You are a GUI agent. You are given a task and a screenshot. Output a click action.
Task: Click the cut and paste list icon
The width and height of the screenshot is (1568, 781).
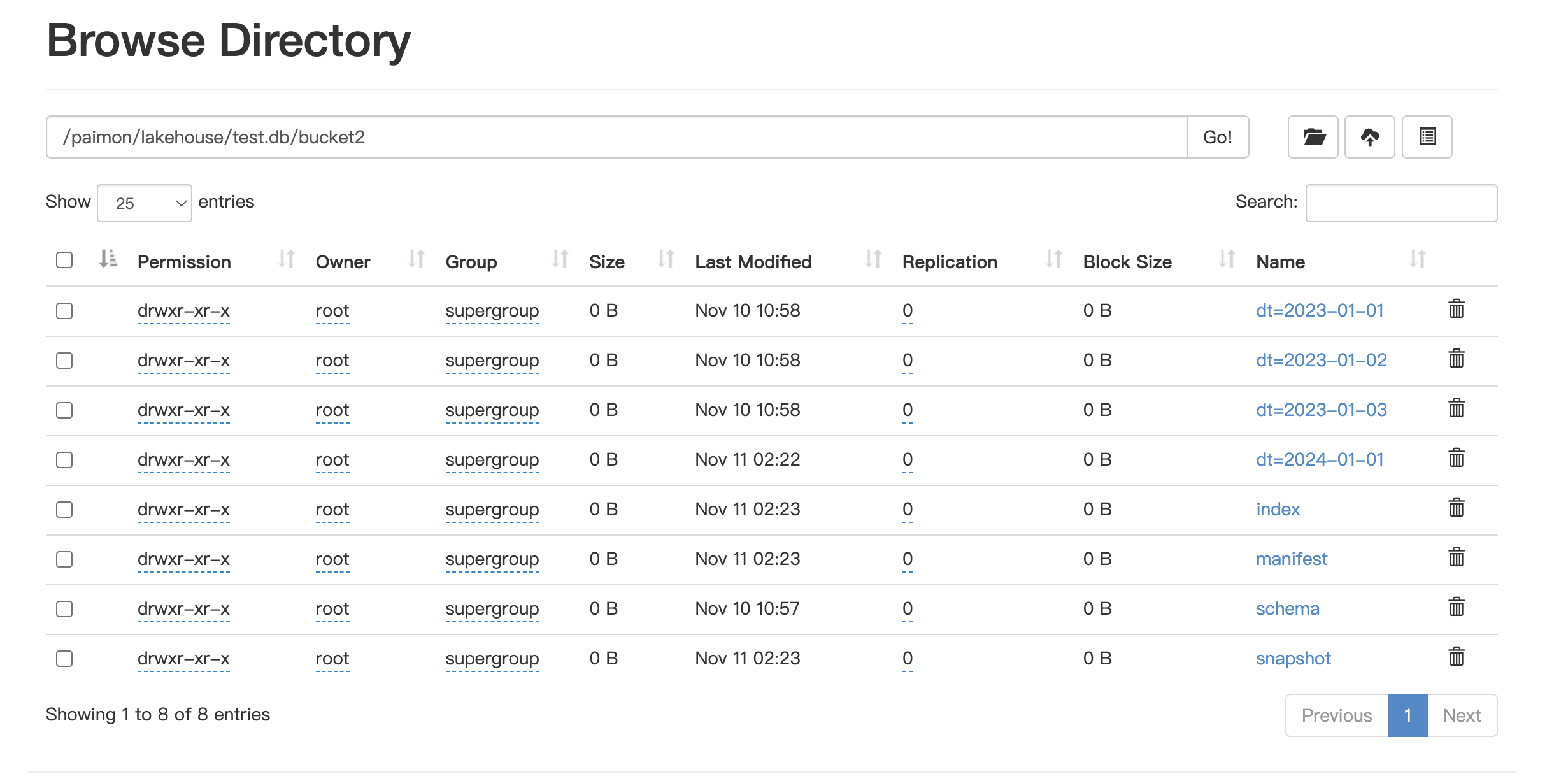[x=1427, y=137]
